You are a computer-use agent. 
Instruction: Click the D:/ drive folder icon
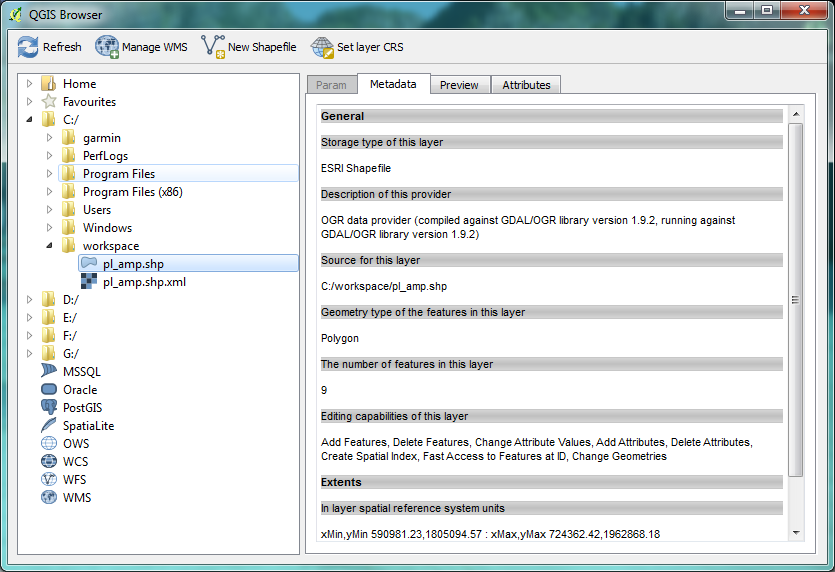click(48, 299)
